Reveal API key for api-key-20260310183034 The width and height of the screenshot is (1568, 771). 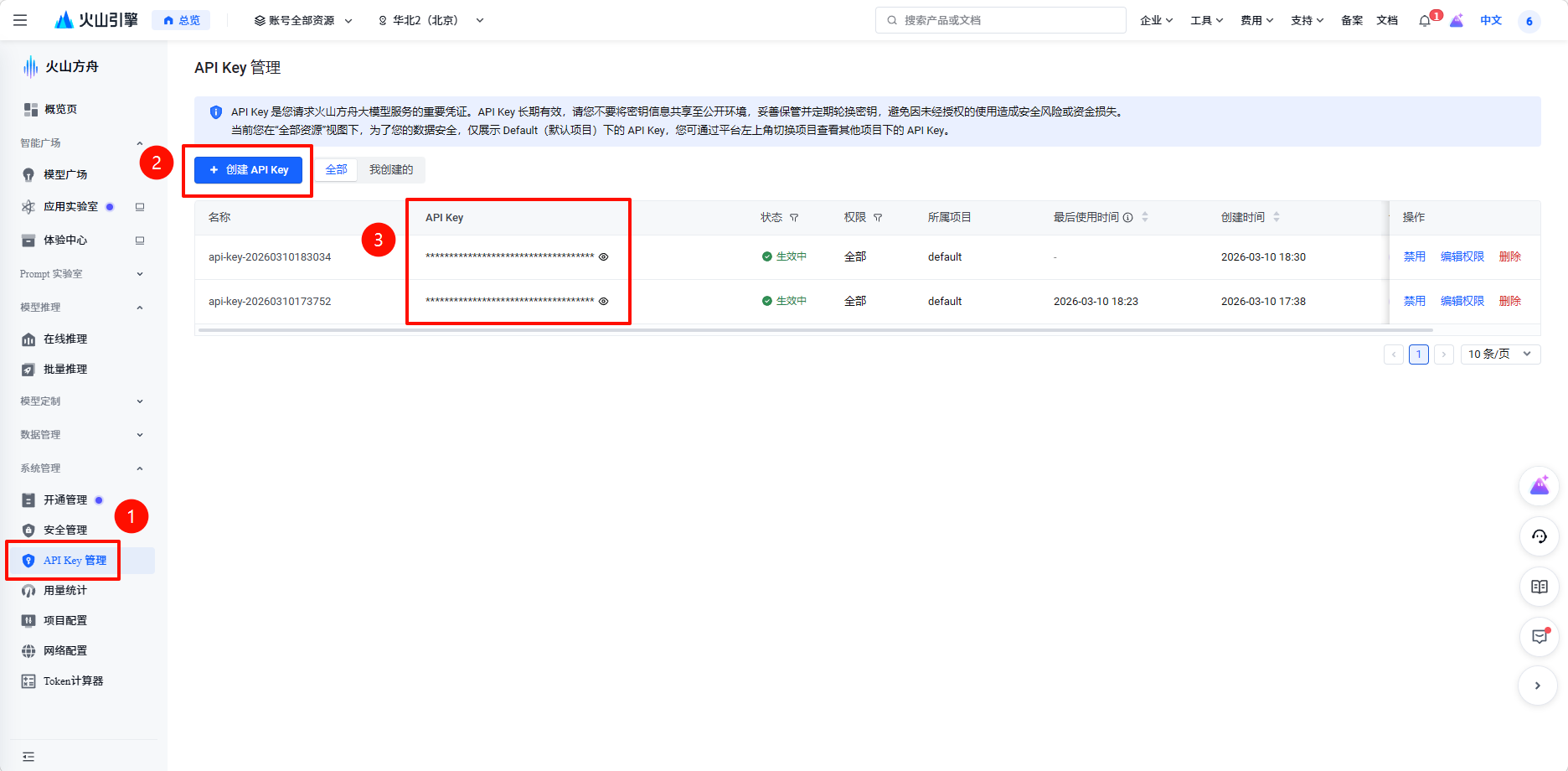coord(603,257)
